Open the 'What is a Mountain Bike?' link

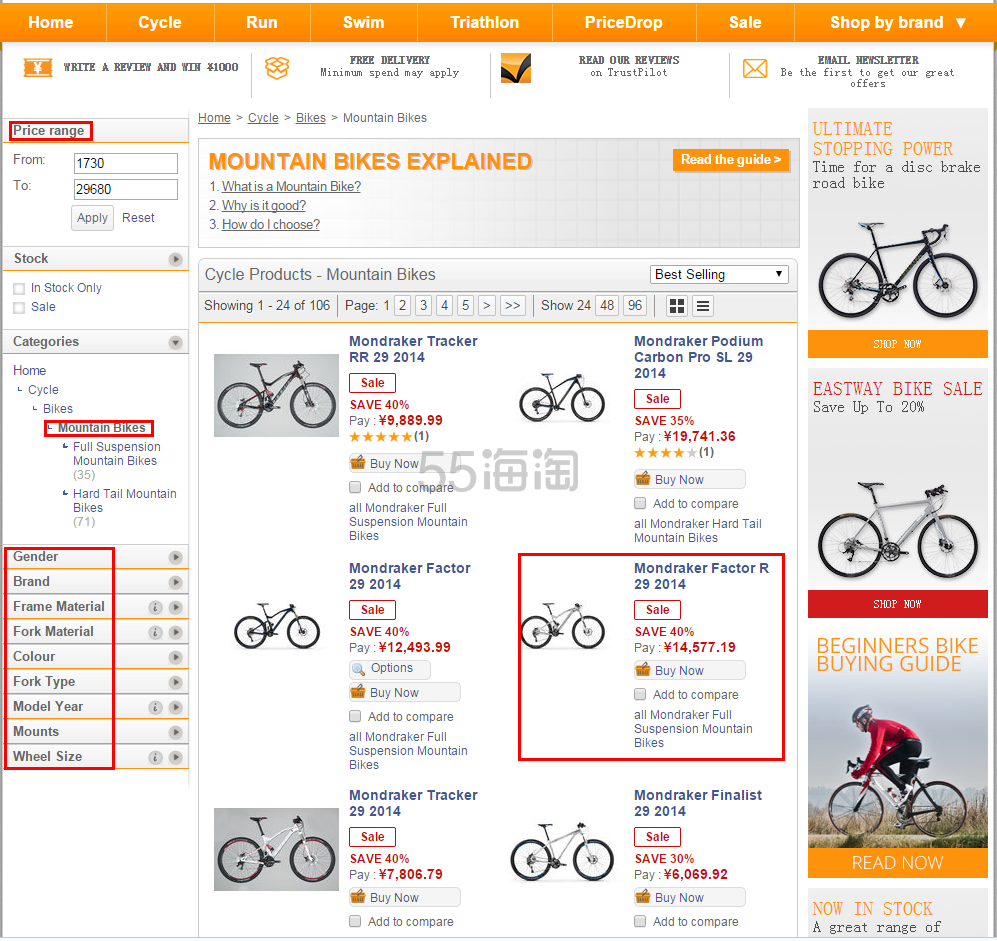click(x=291, y=187)
